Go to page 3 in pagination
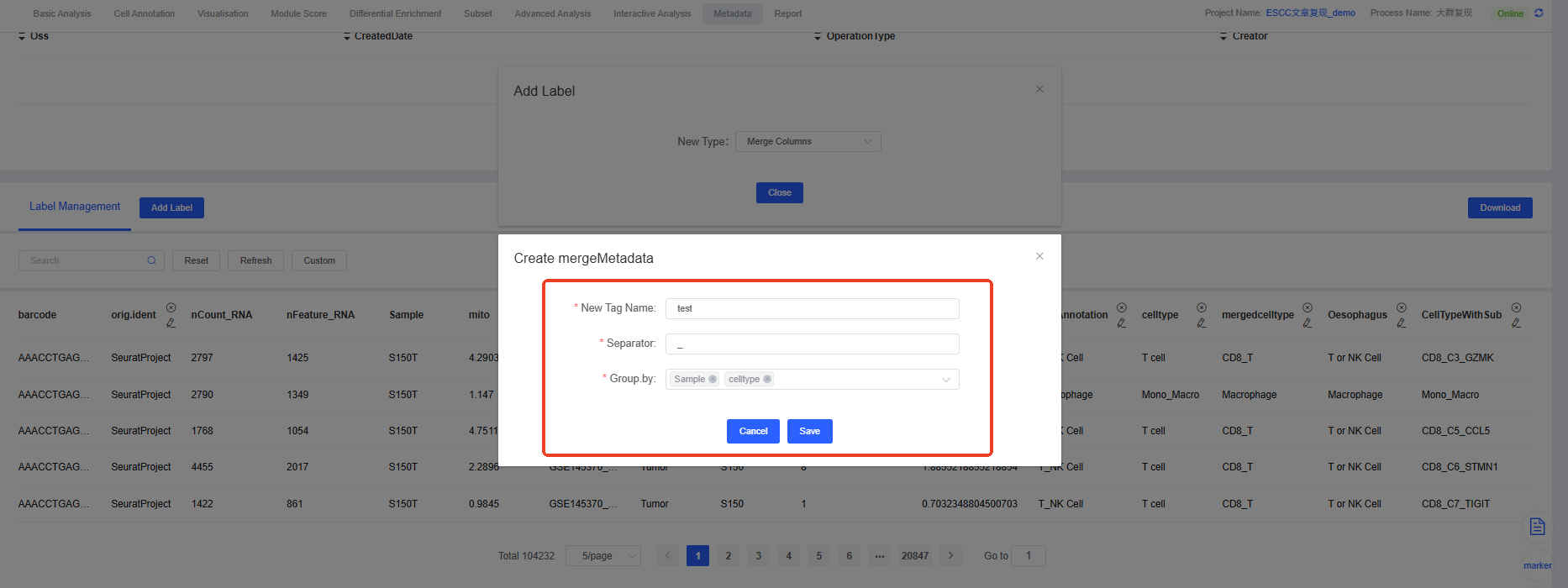 pos(759,556)
